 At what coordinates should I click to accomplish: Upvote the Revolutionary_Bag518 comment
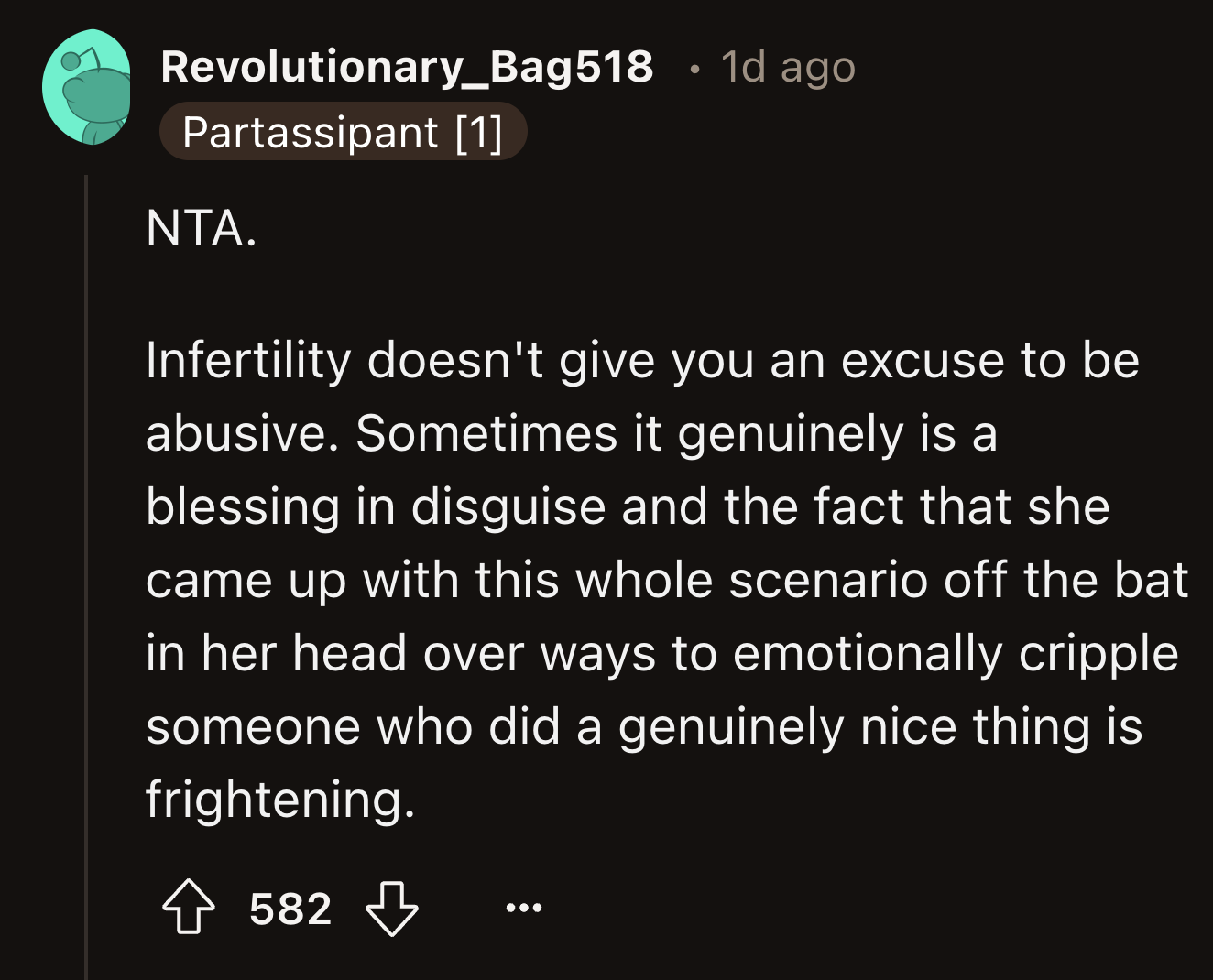[x=189, y=908]
